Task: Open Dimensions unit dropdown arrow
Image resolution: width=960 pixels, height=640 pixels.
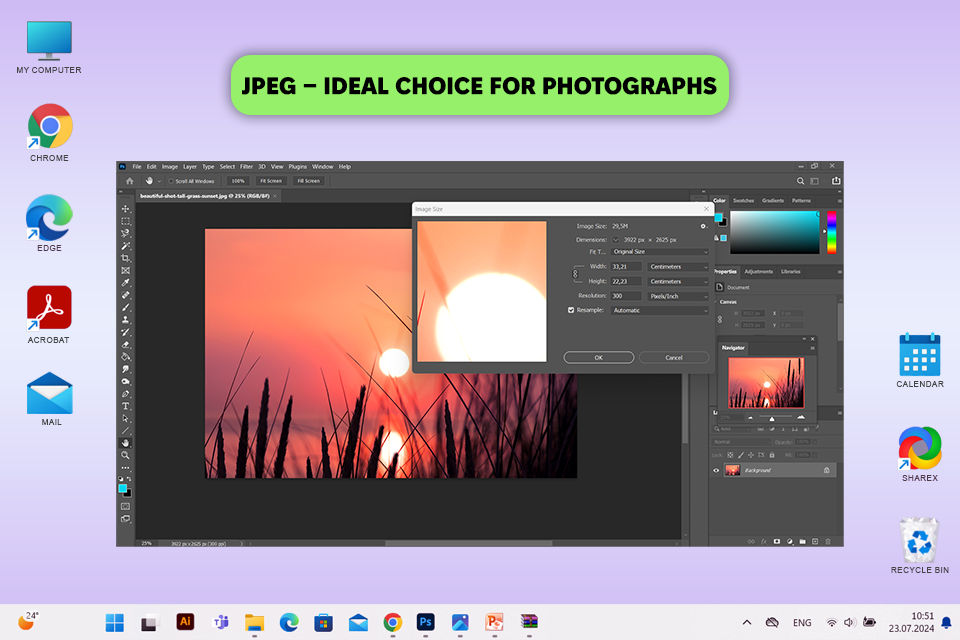Action: (x=615, y=240)
